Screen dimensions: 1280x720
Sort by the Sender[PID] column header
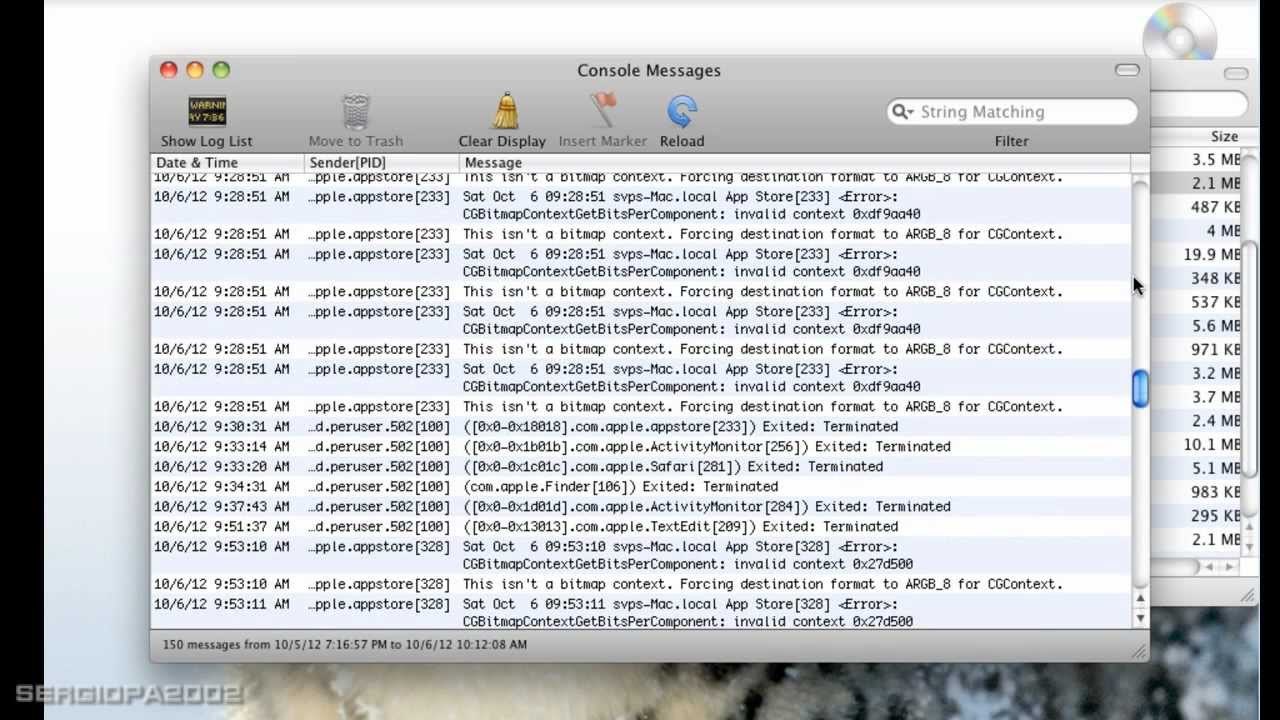(382, 163)
